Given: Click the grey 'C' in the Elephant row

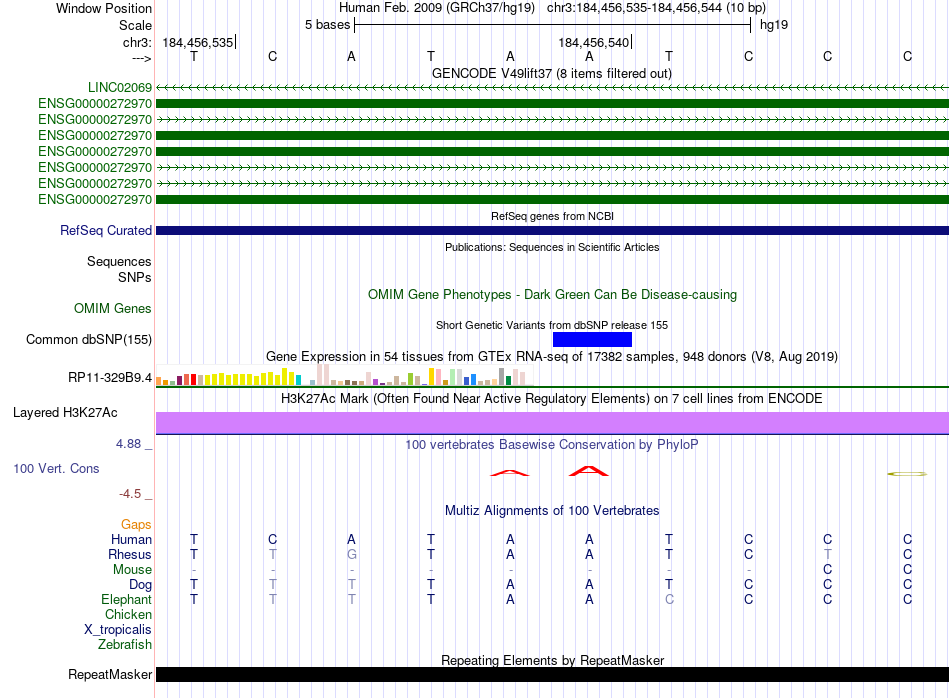Looking at the screenshot, I should point(669,599).
